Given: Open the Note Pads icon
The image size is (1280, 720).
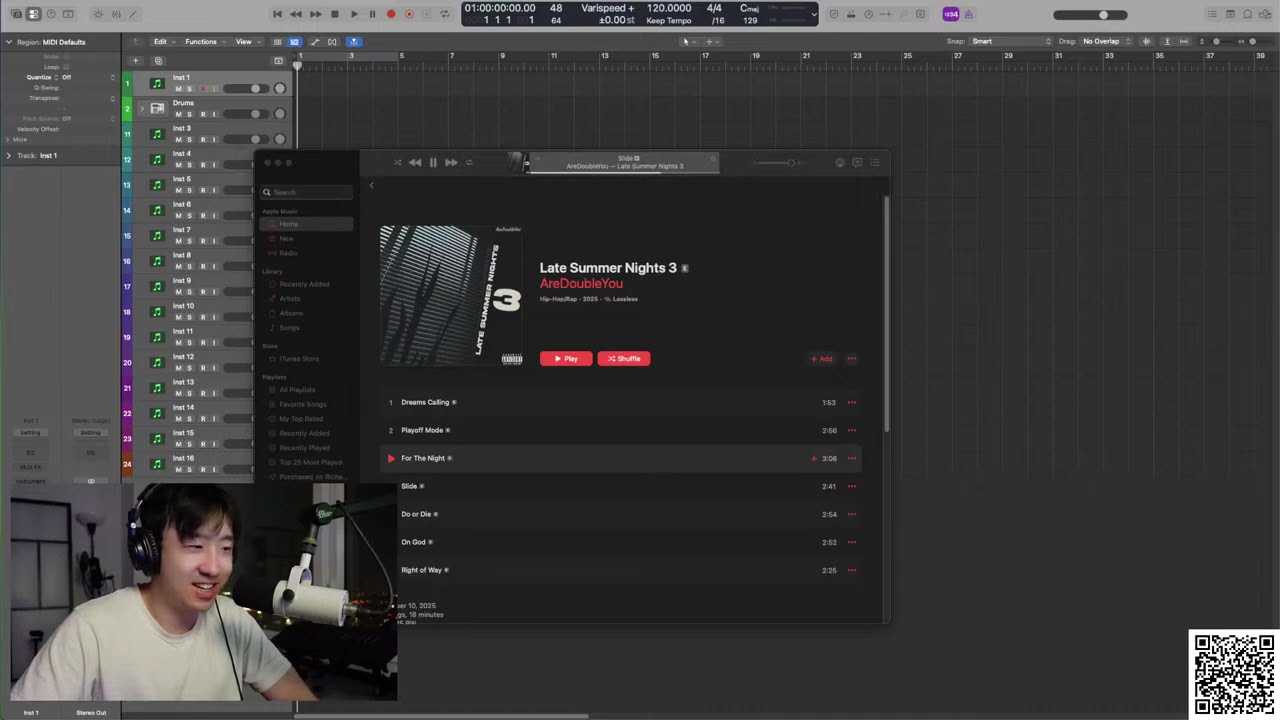Looking at the screenshot, I should coord(1230,14).
